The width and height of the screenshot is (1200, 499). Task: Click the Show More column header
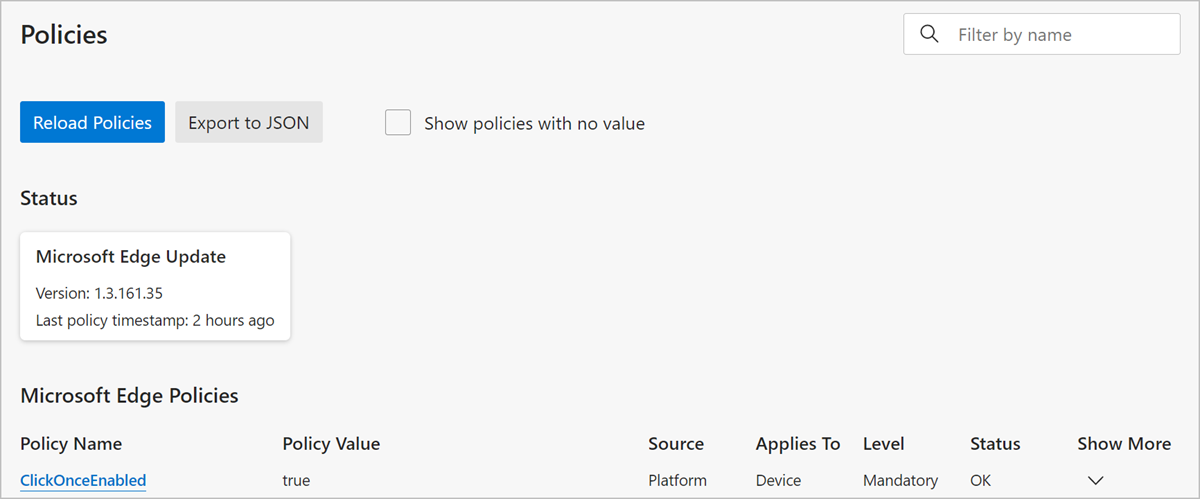pyautogui.click(x=1124, y=444)
